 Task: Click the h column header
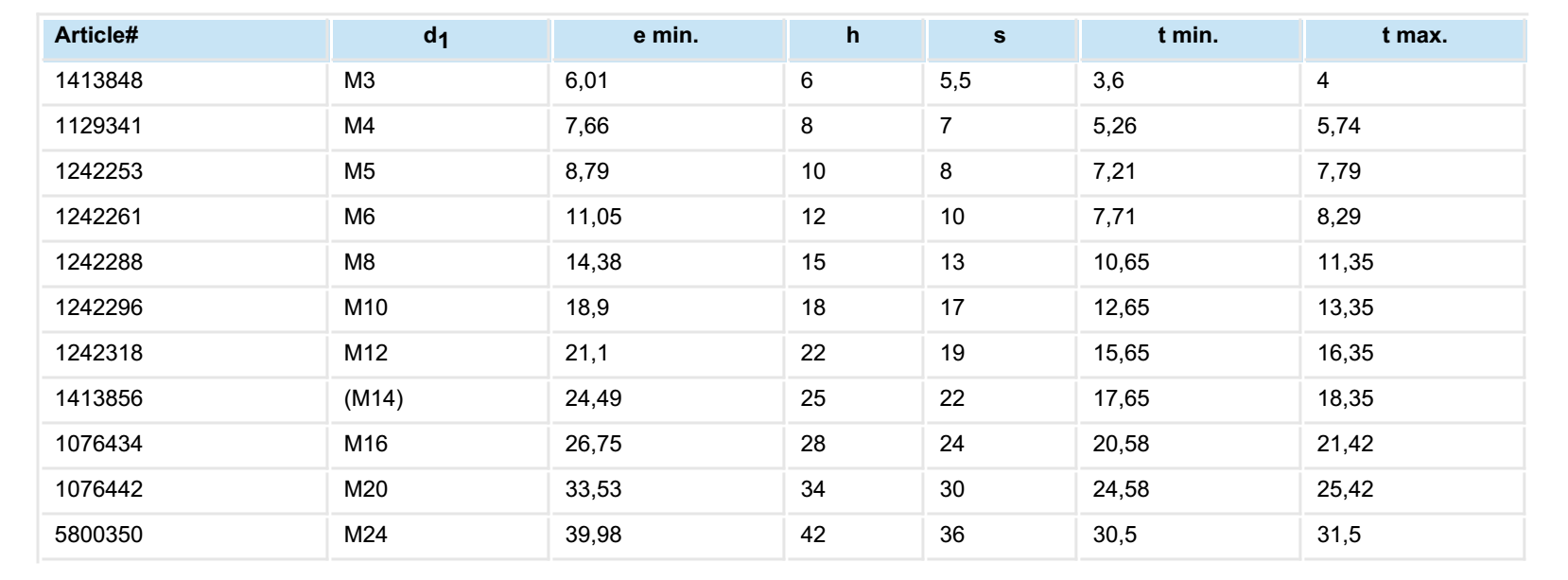pos(853,37)
